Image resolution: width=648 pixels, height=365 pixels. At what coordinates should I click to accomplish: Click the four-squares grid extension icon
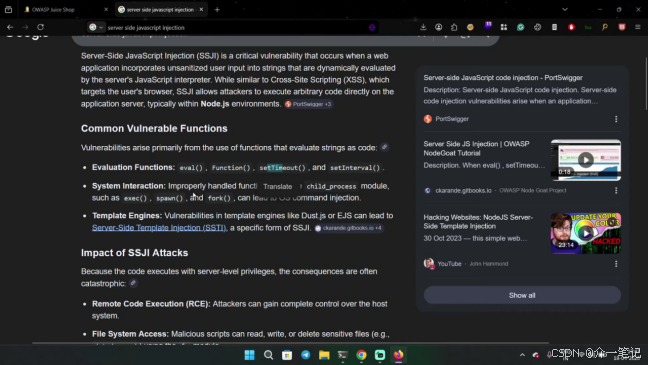point(504,27)
